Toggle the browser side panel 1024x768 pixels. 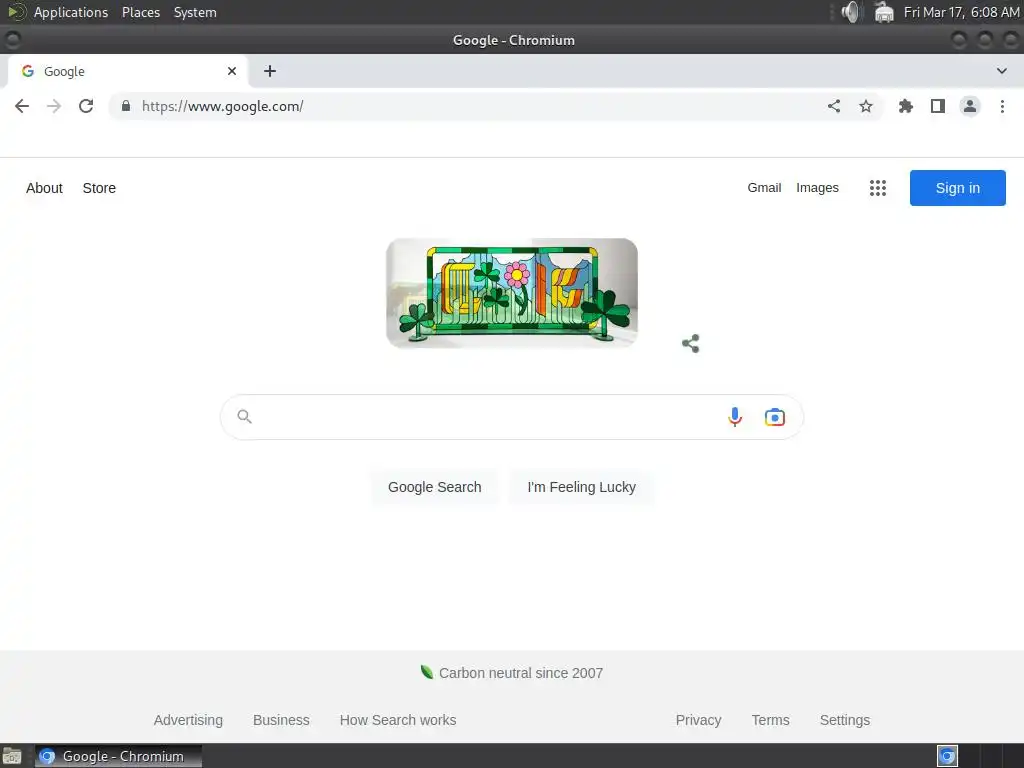coord(938,106)
